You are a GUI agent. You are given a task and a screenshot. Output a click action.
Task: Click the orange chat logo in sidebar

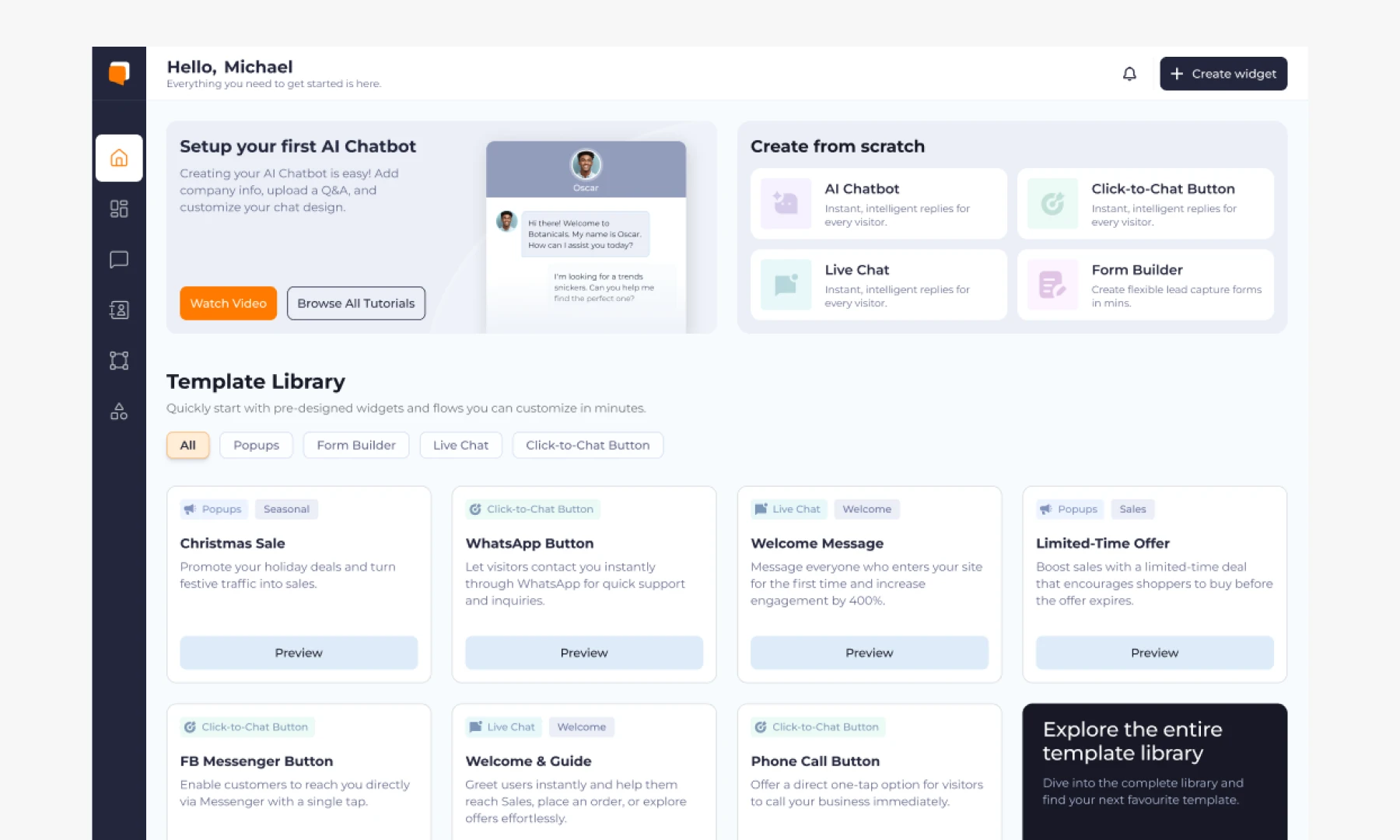(x=119, y=73)
